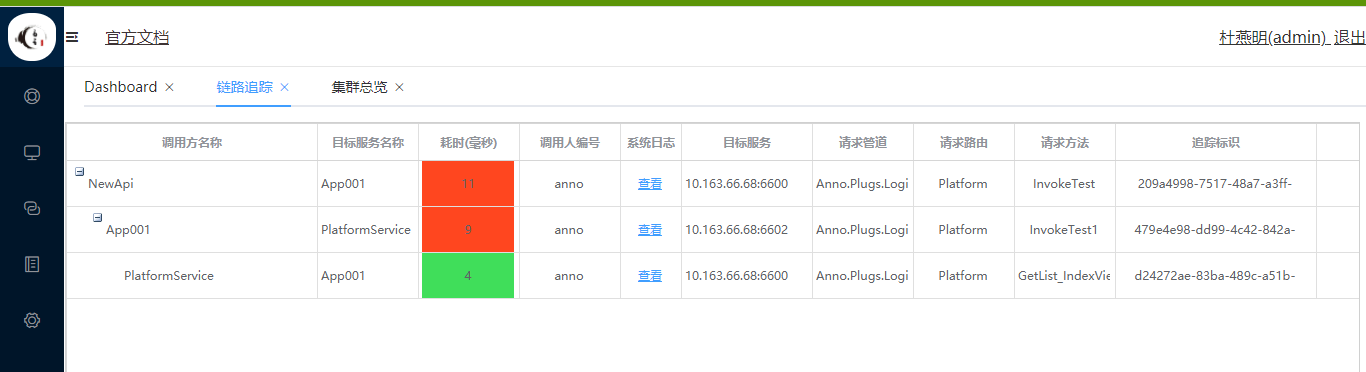Open the lifebuoy sidebar icon
This screenshot has width=1366, height=372.
(x=32, y=97)
